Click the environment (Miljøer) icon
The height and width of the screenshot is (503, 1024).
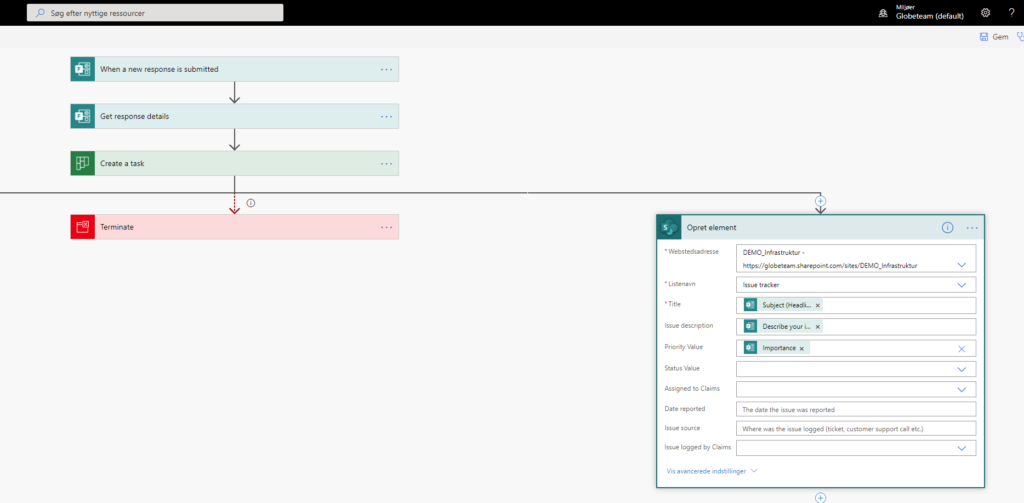pos(884,13)
